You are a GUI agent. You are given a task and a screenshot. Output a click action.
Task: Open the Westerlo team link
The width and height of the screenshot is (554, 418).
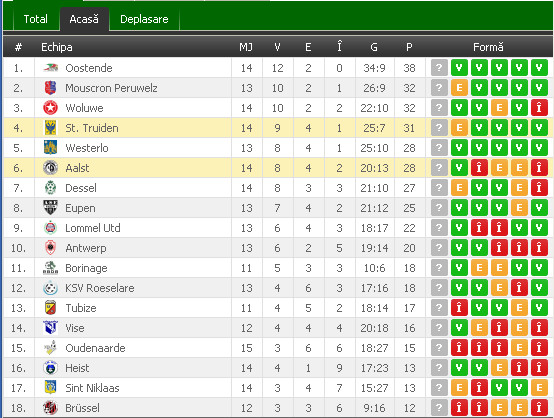tap(87, 148)
